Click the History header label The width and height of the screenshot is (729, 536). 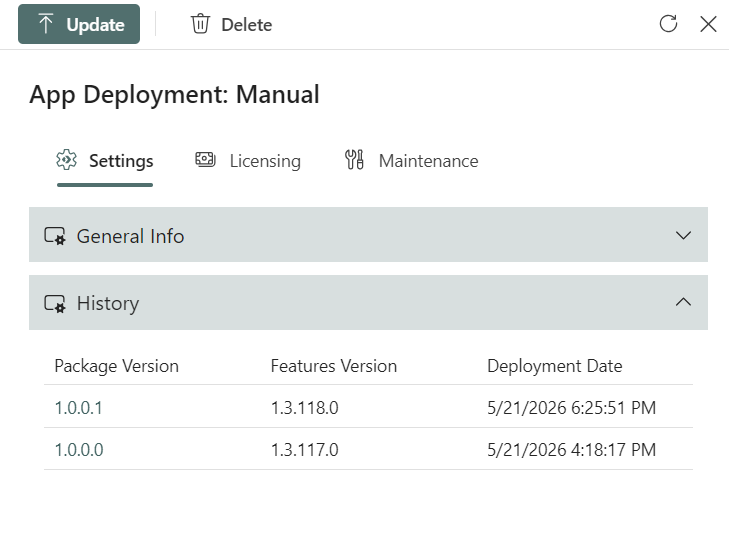108,304
